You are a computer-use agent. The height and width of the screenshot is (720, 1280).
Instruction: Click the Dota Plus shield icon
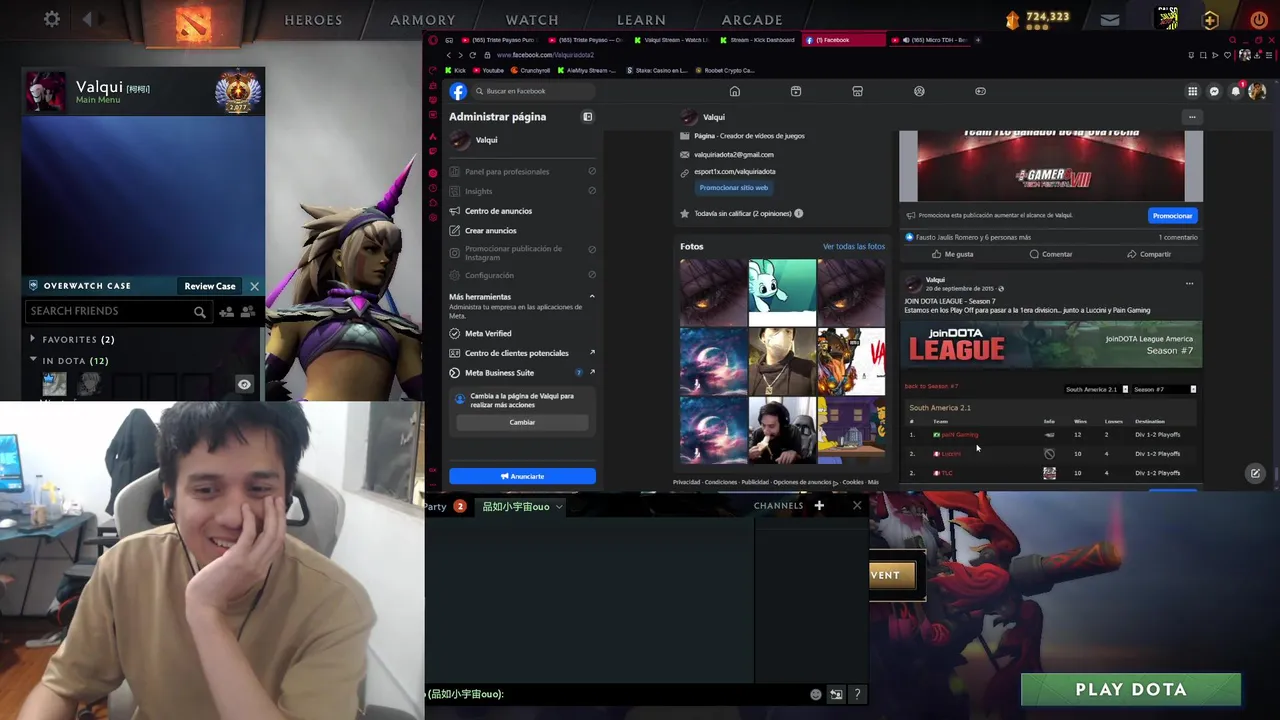(1210, 19)
